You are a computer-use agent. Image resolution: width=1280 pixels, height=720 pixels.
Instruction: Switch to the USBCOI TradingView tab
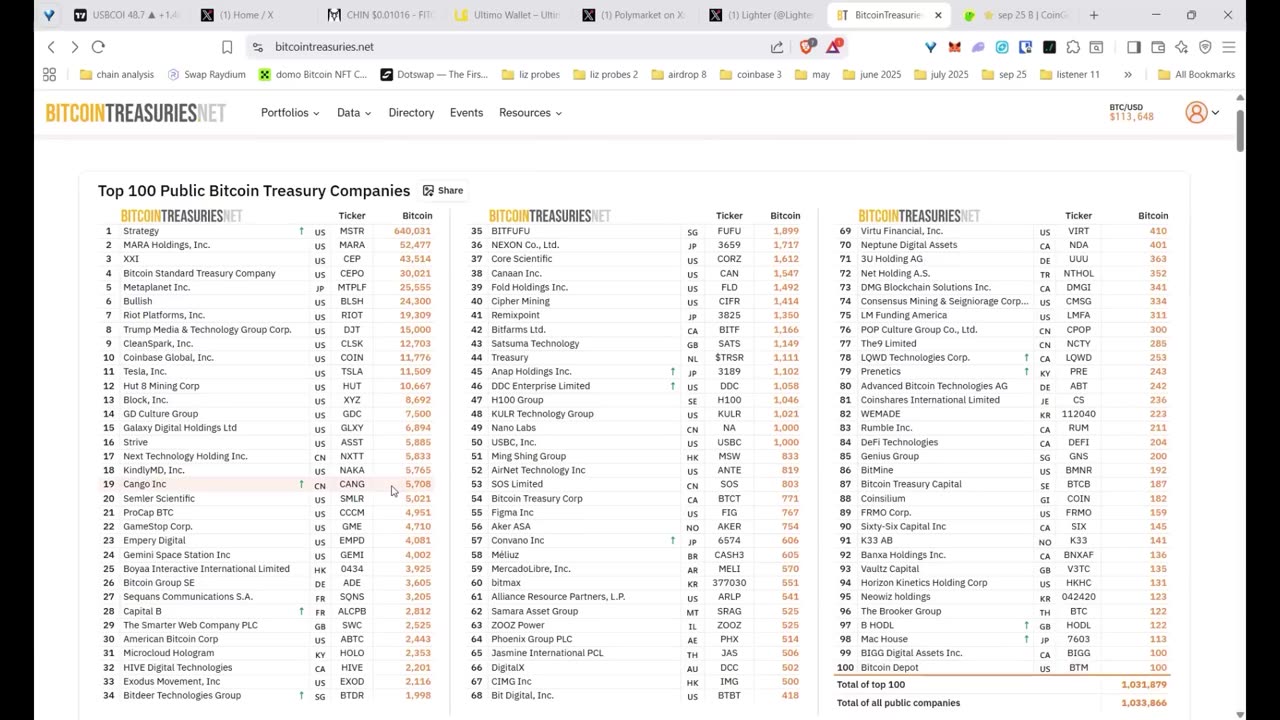(126, 15)
